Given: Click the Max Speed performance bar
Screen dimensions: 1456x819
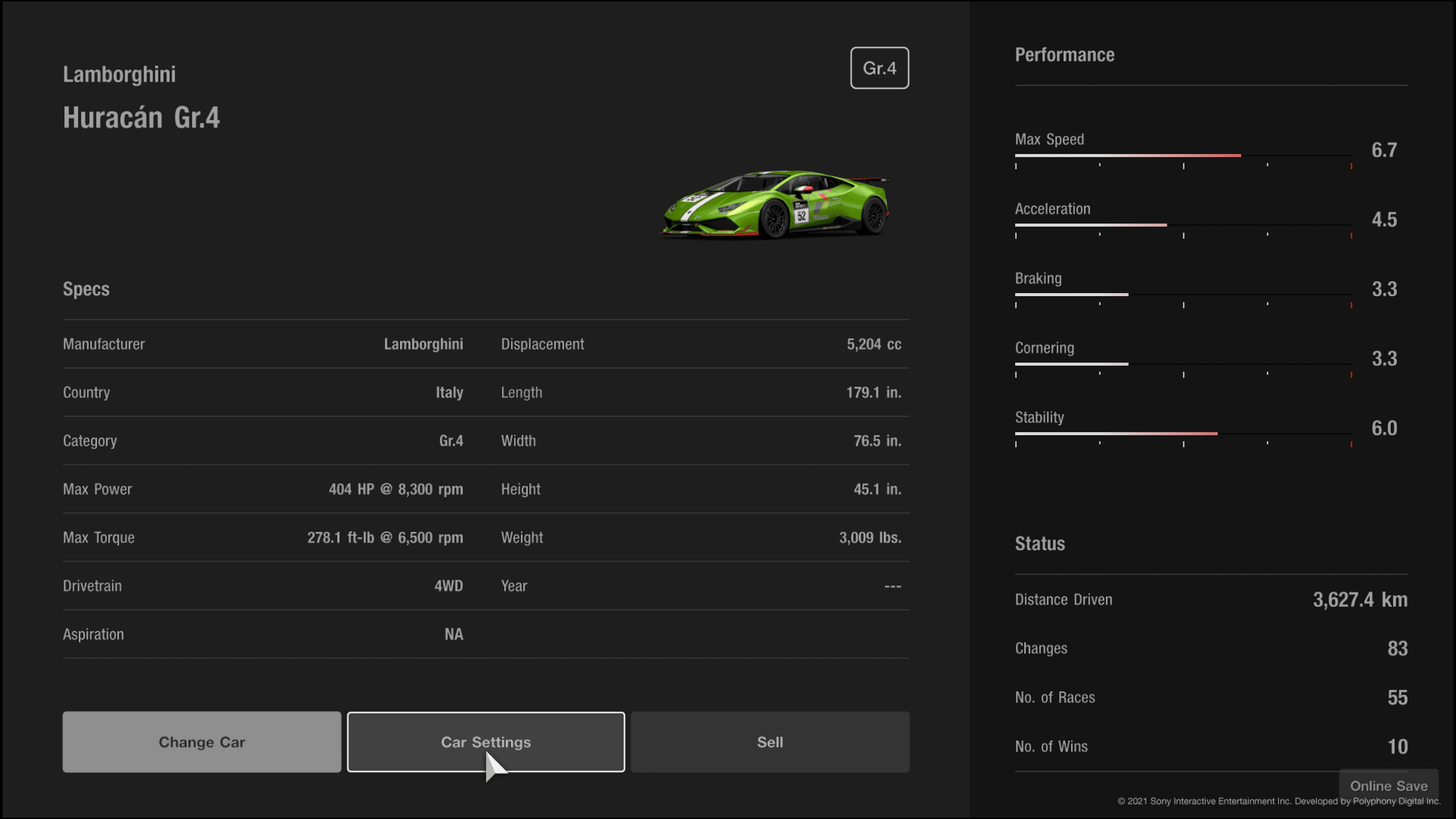Looking at the screenshot, I should point(1183,155).
